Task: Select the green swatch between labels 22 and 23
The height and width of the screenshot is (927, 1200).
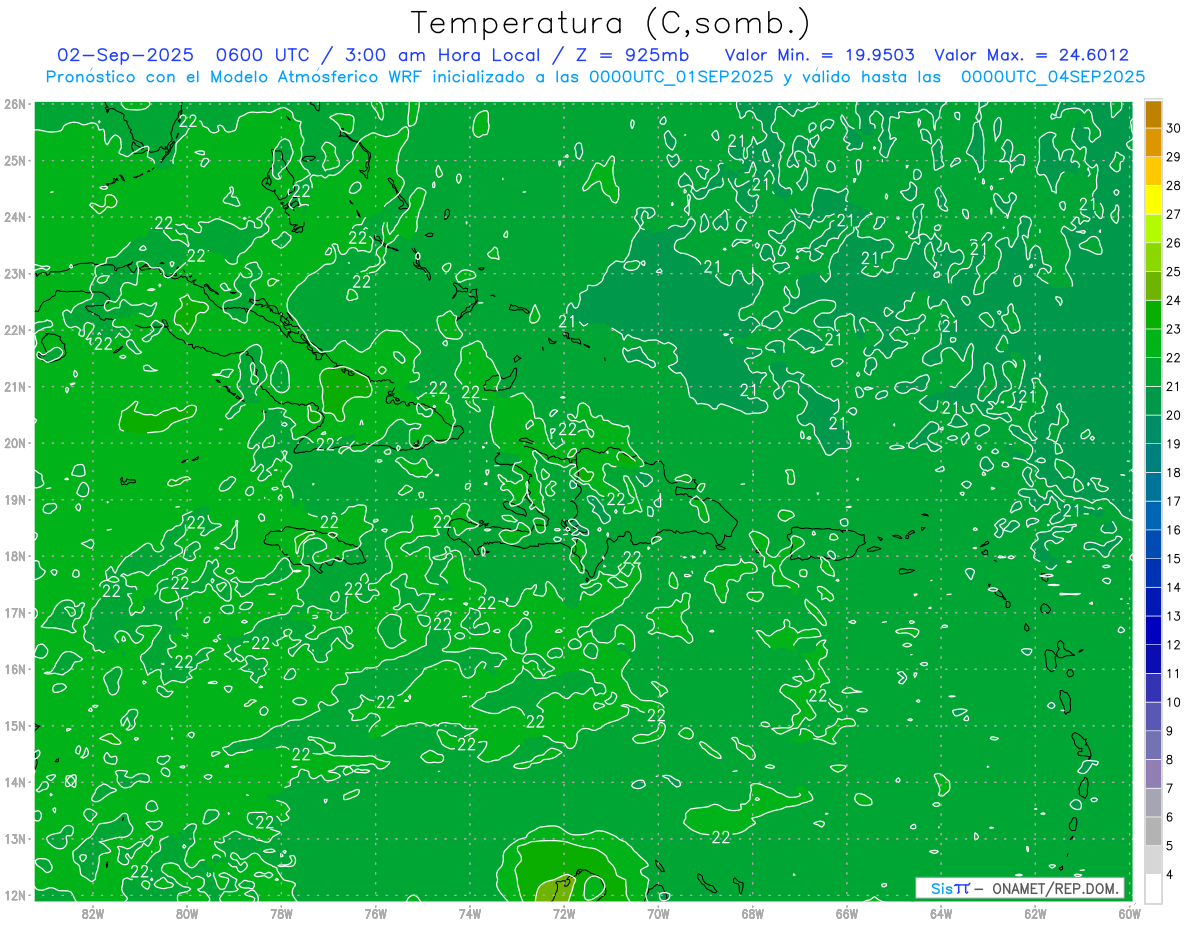Action: [1153, 343]
